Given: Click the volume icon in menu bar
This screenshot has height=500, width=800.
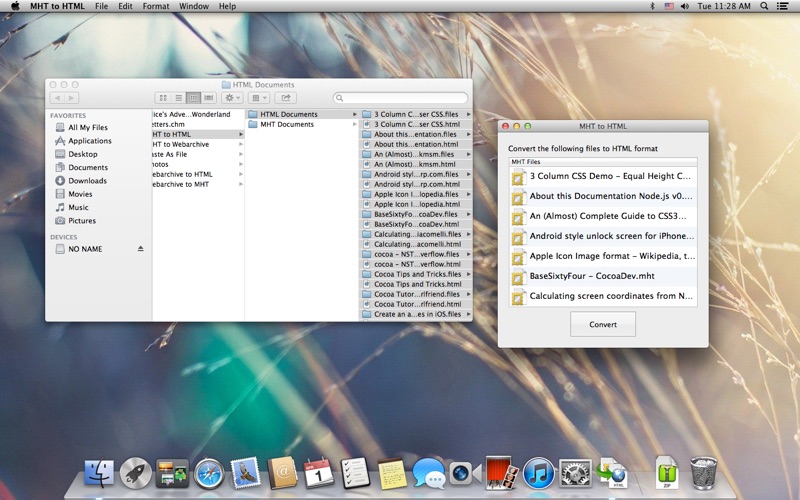Looking at the screenshot, I should pyautogui.click(x=684, y=6).
